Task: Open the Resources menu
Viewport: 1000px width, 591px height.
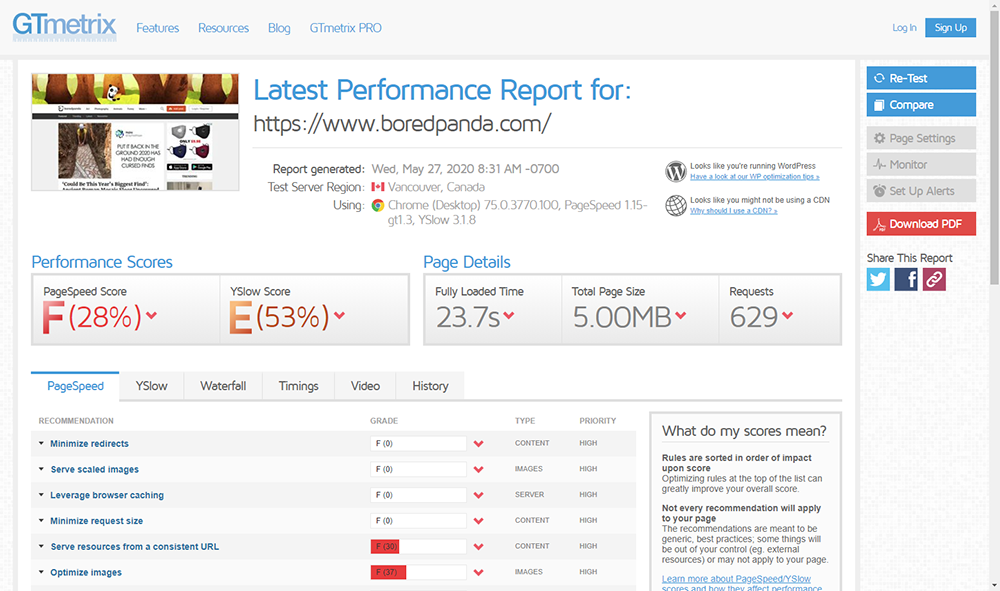Action: [x=223, y=28]
